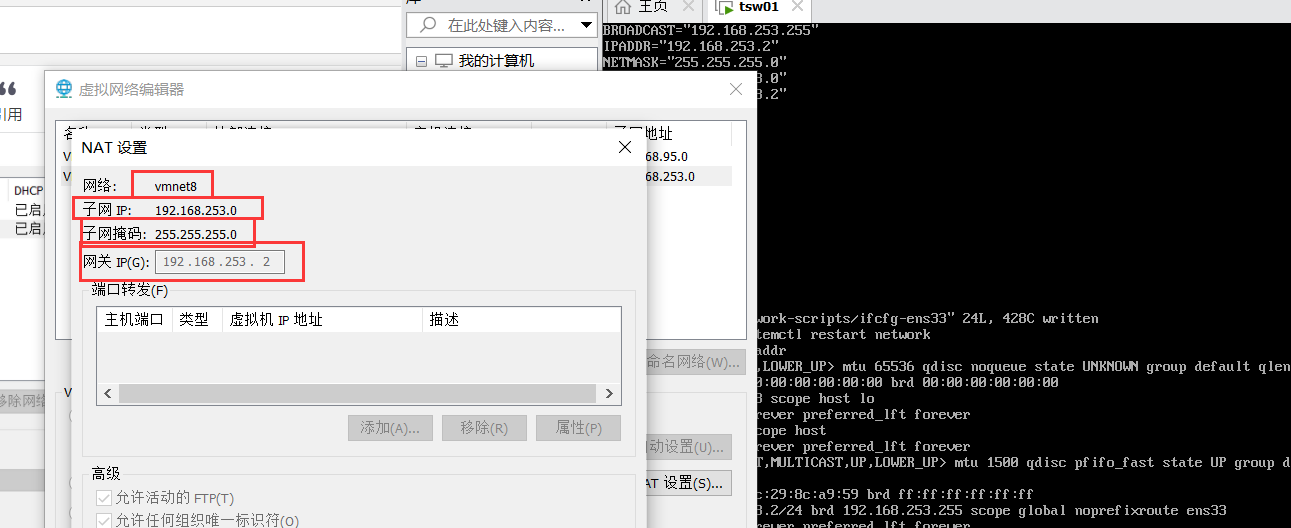The width and height of the screenshot is (1291, 528).
Task: Toggle 允许活动的 FTP(T) checkbox
Action: (x=103, y=498)
